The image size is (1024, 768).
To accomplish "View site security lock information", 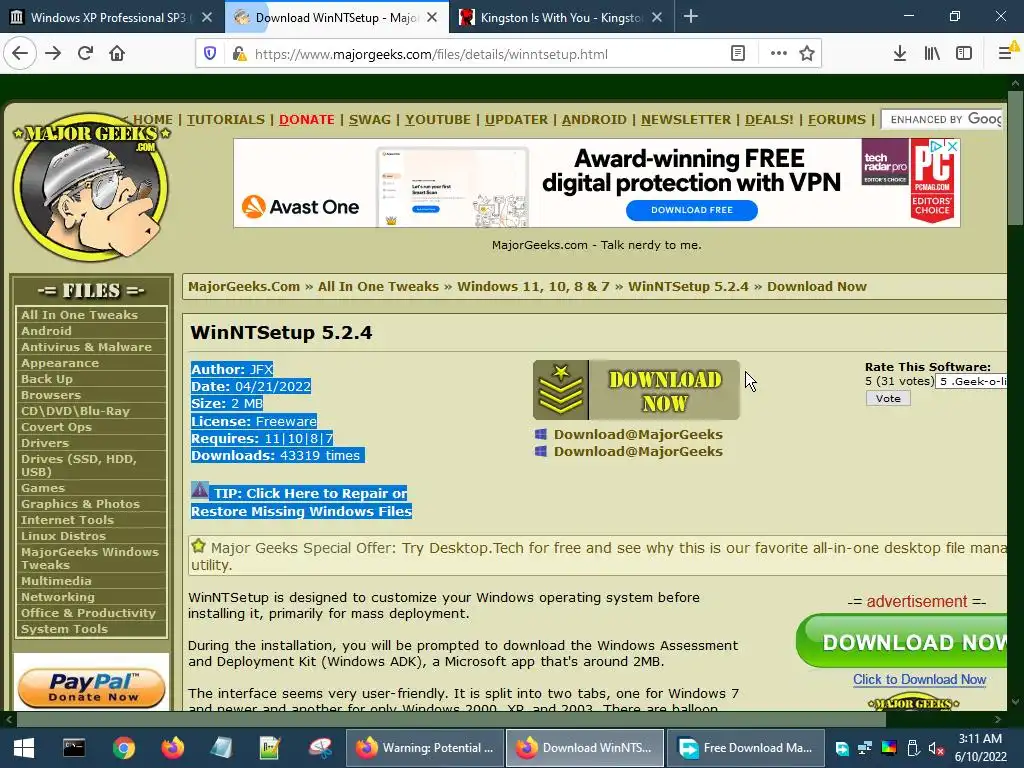I will pos(239,54).
